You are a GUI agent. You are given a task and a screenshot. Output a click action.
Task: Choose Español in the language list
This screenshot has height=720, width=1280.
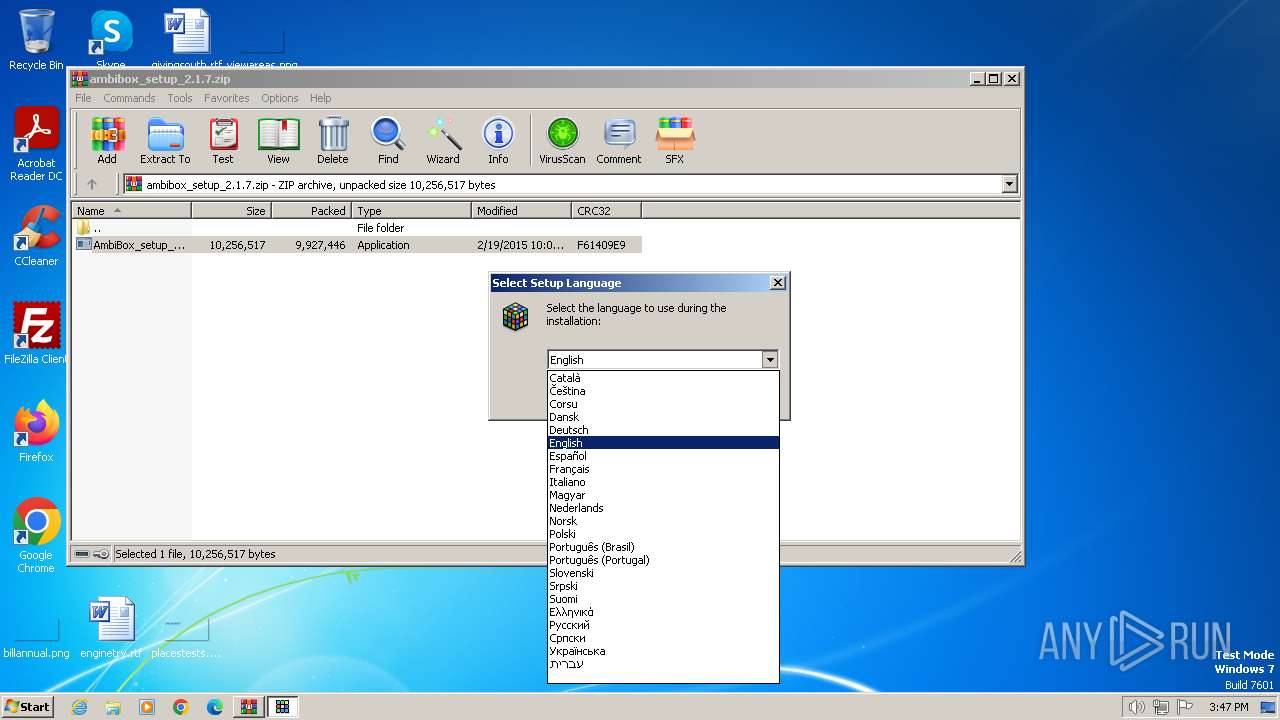point(663,456)
